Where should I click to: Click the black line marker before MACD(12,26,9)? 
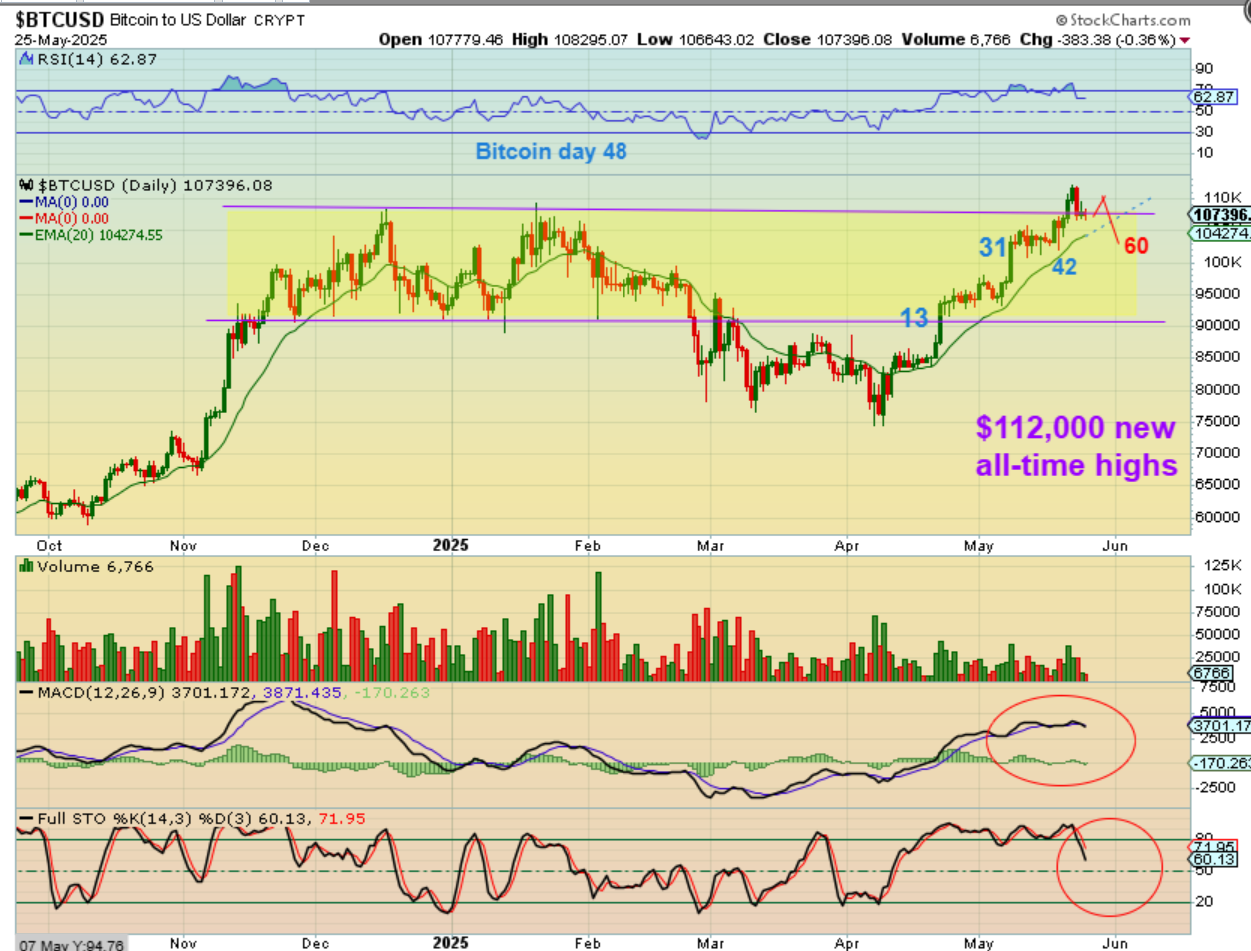(24, 692)
